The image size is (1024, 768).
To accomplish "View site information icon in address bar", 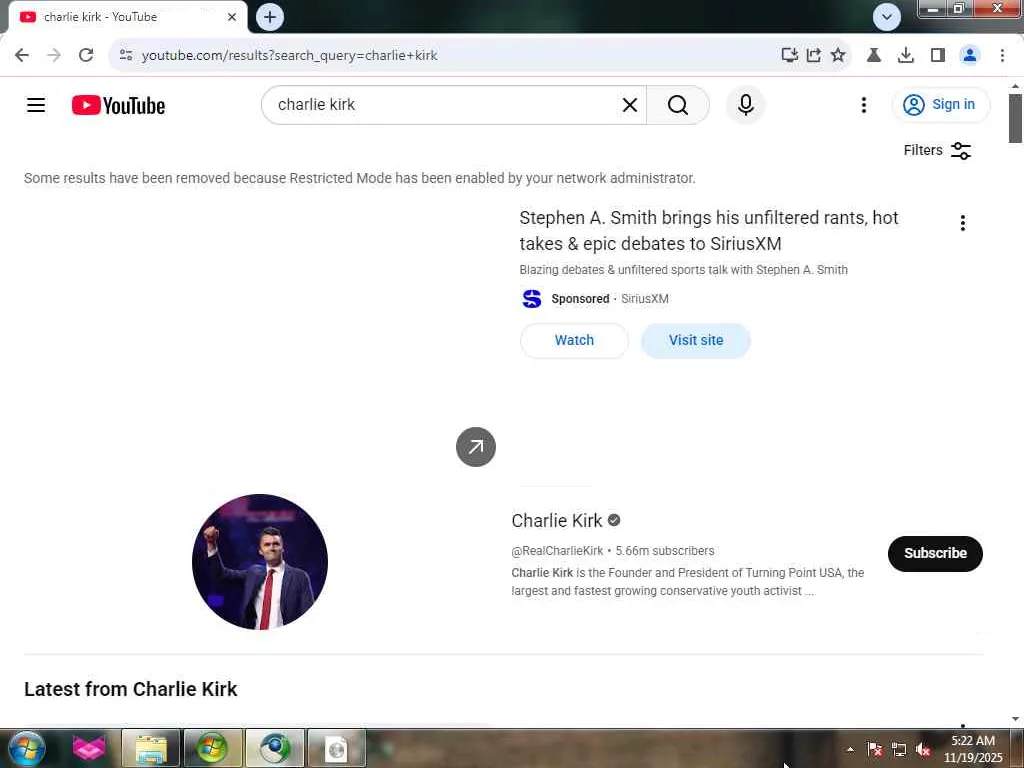I will tap(126, 55).
